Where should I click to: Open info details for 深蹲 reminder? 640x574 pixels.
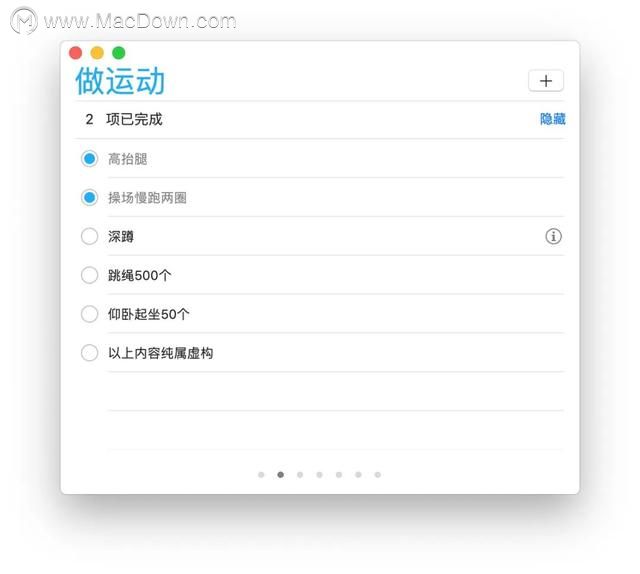click(553, 236)
